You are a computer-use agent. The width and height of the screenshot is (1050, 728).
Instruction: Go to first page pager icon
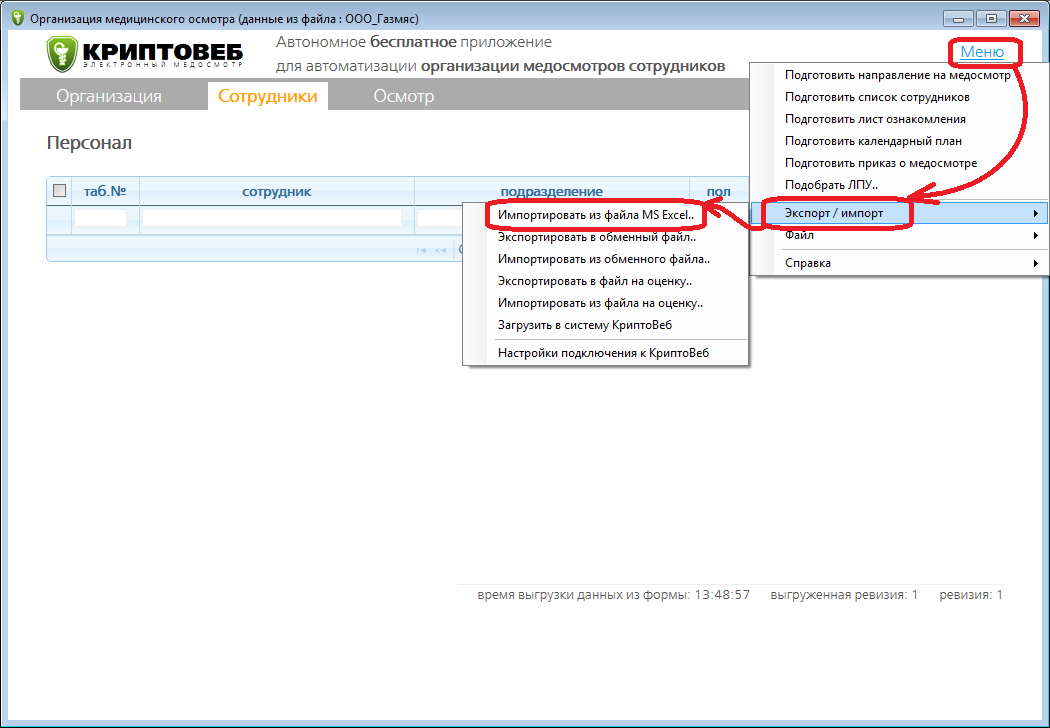[x=422, y=250]
